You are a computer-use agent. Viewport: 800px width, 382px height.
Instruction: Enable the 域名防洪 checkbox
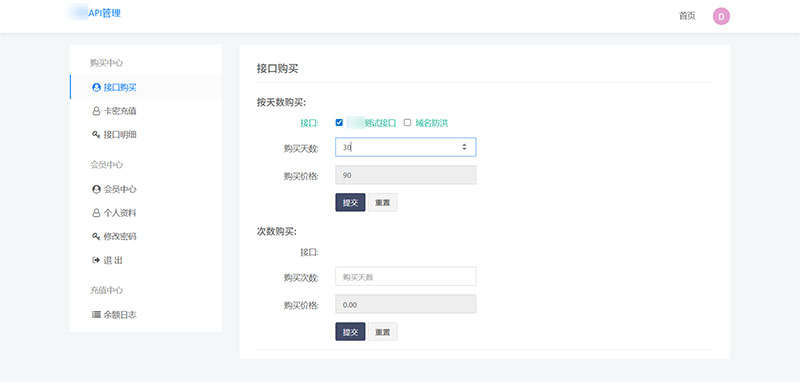pos(407,122)
